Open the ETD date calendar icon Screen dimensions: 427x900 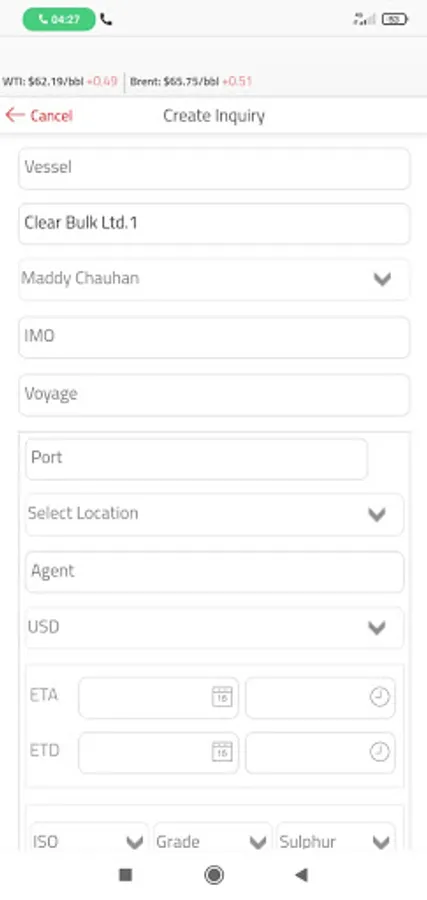tap(222, 751)
